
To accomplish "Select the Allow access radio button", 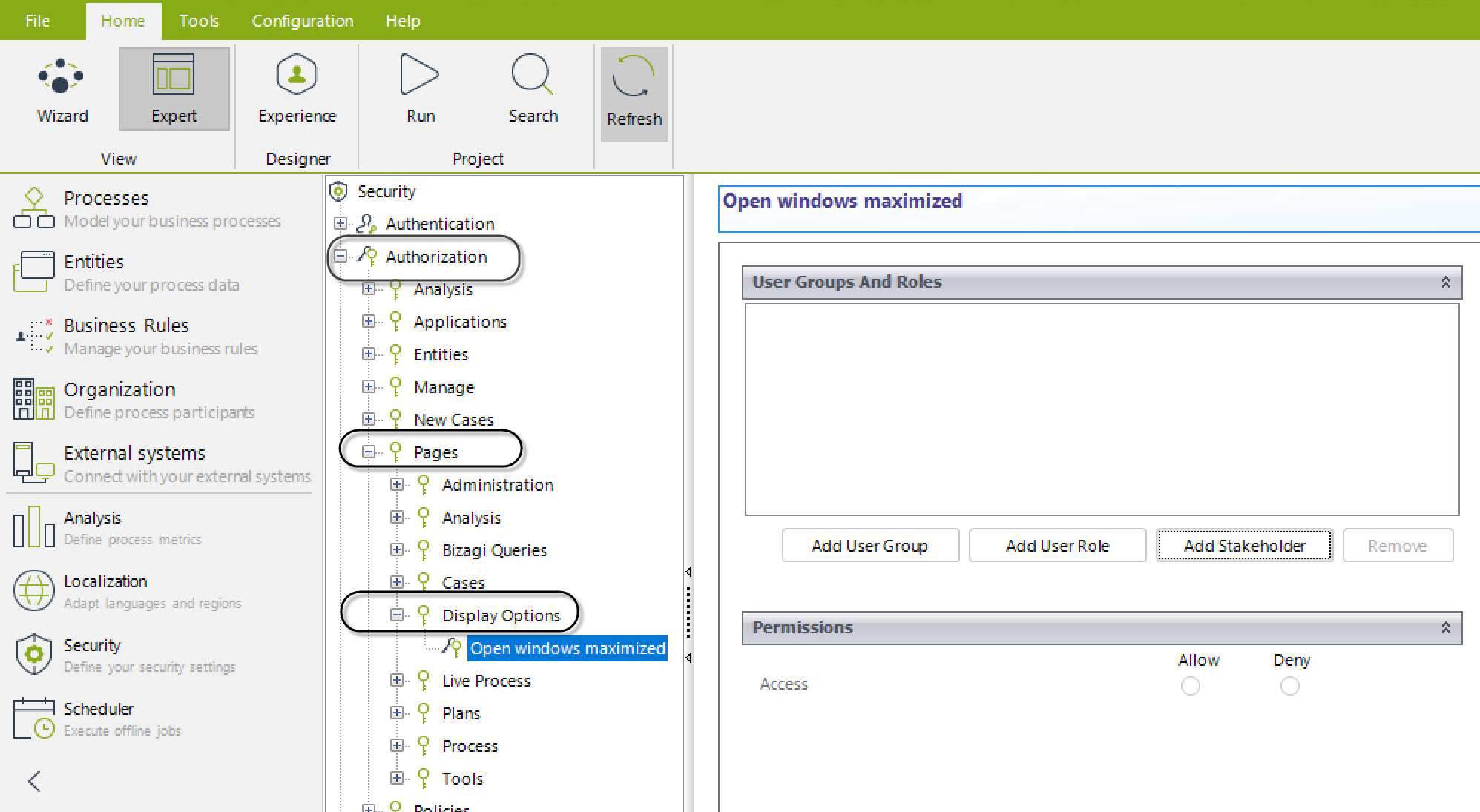I will [x=1191, y=686].
